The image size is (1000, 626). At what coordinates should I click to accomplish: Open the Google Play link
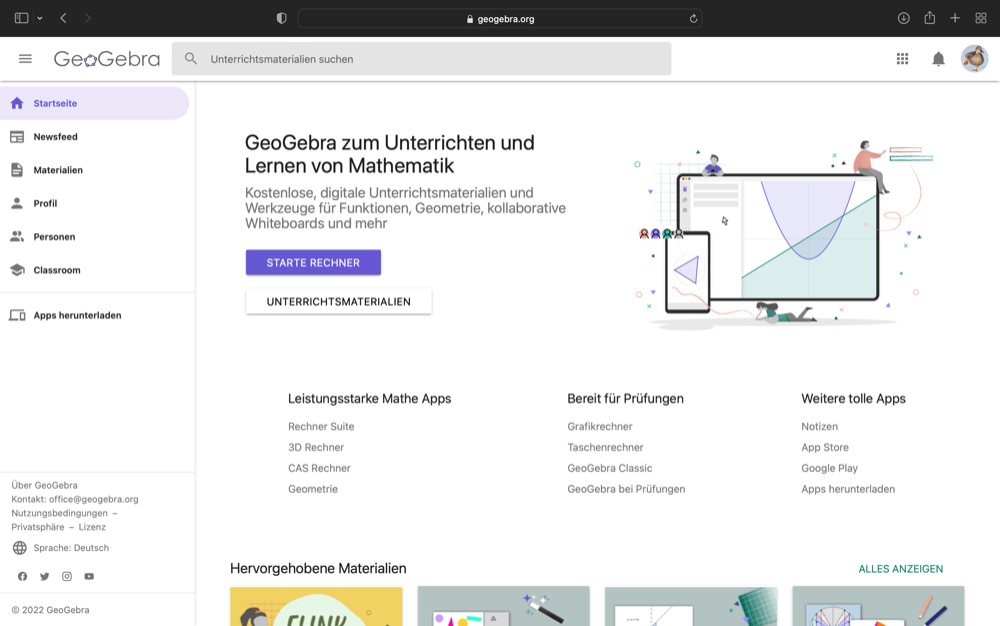click(829, 468)
